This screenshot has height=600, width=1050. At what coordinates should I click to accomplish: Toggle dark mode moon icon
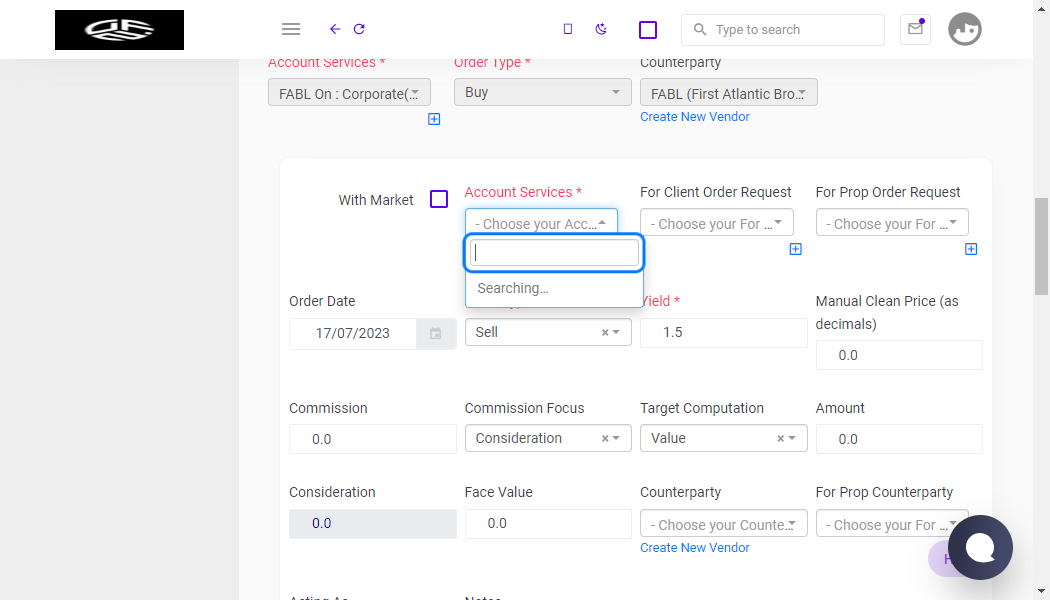pyautogui.click(x=601, y=29)
